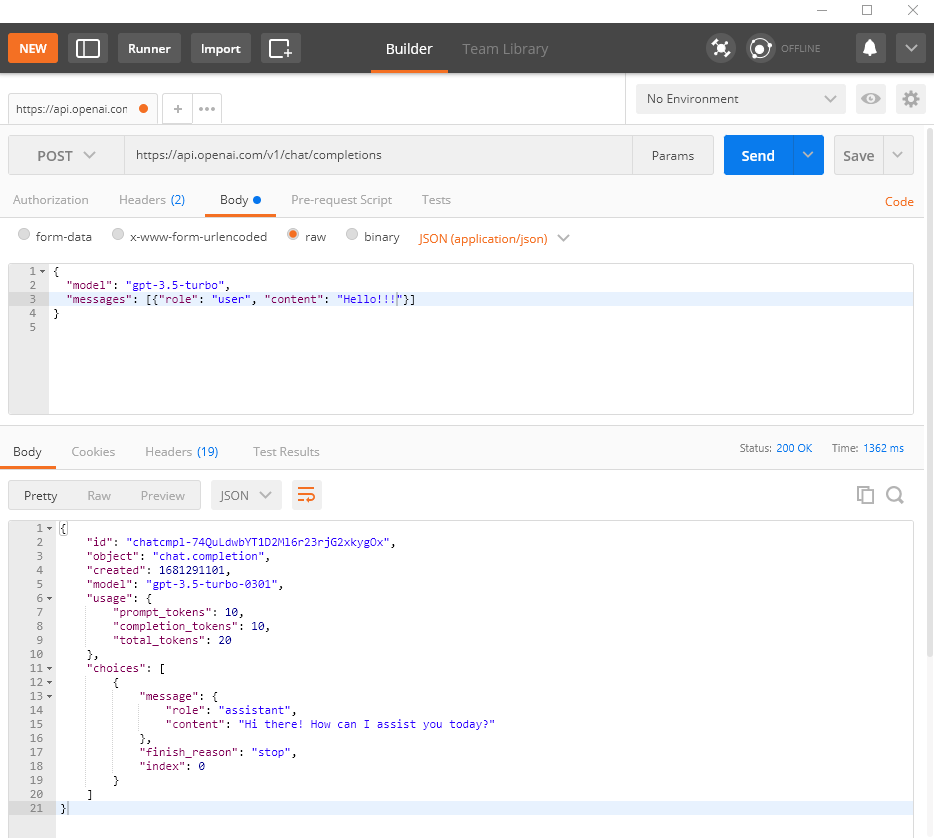Expand the Save options arrow
Viewport: 934px width, 838px height.
click(x=898, y=155)
